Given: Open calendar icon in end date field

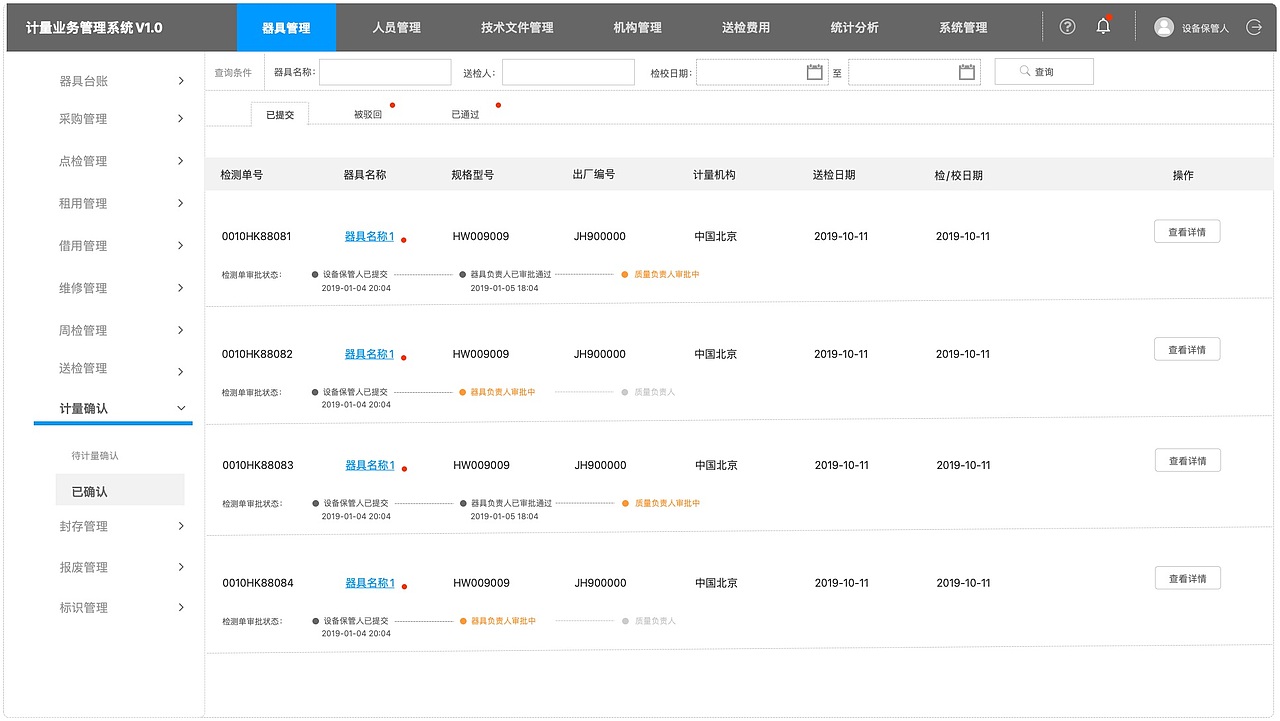Looking at the screenshot, I should pos(967,72).
